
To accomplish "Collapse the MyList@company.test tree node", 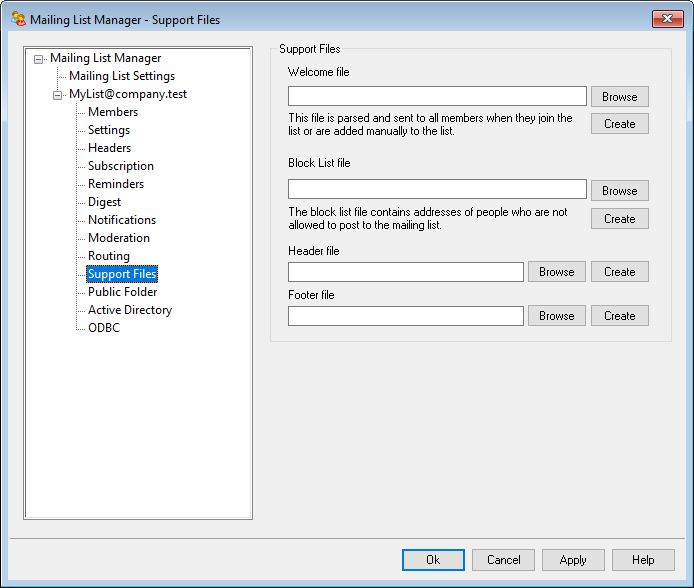I will (x=58, y=95).
